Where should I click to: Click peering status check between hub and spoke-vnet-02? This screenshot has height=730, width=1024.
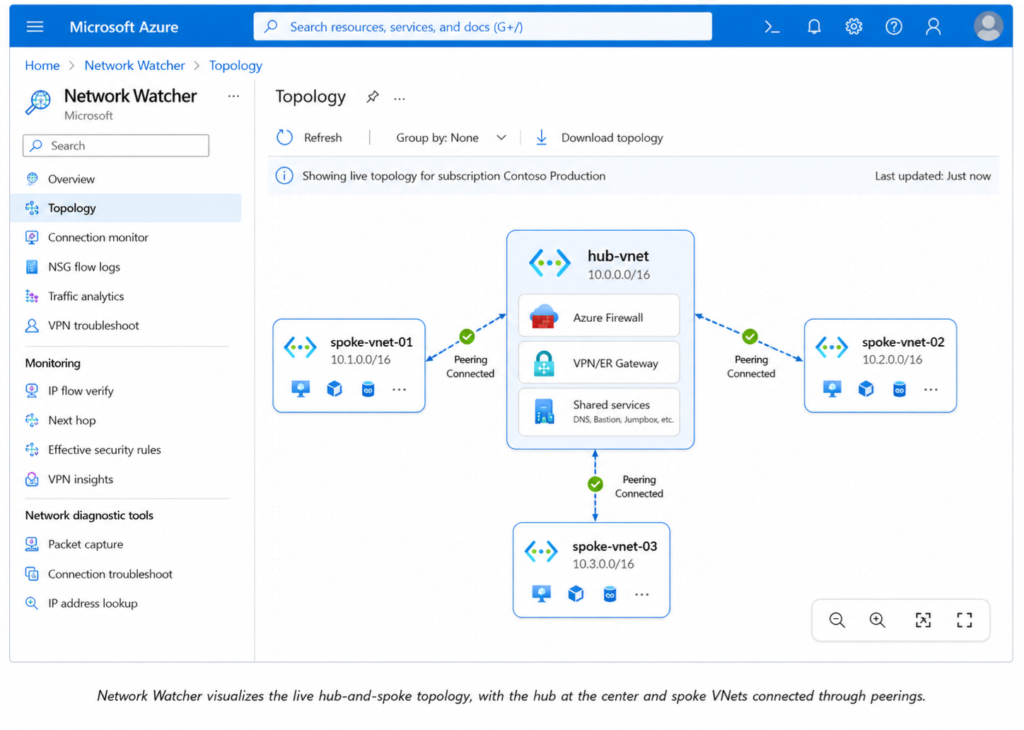click(x=750, y=336)
